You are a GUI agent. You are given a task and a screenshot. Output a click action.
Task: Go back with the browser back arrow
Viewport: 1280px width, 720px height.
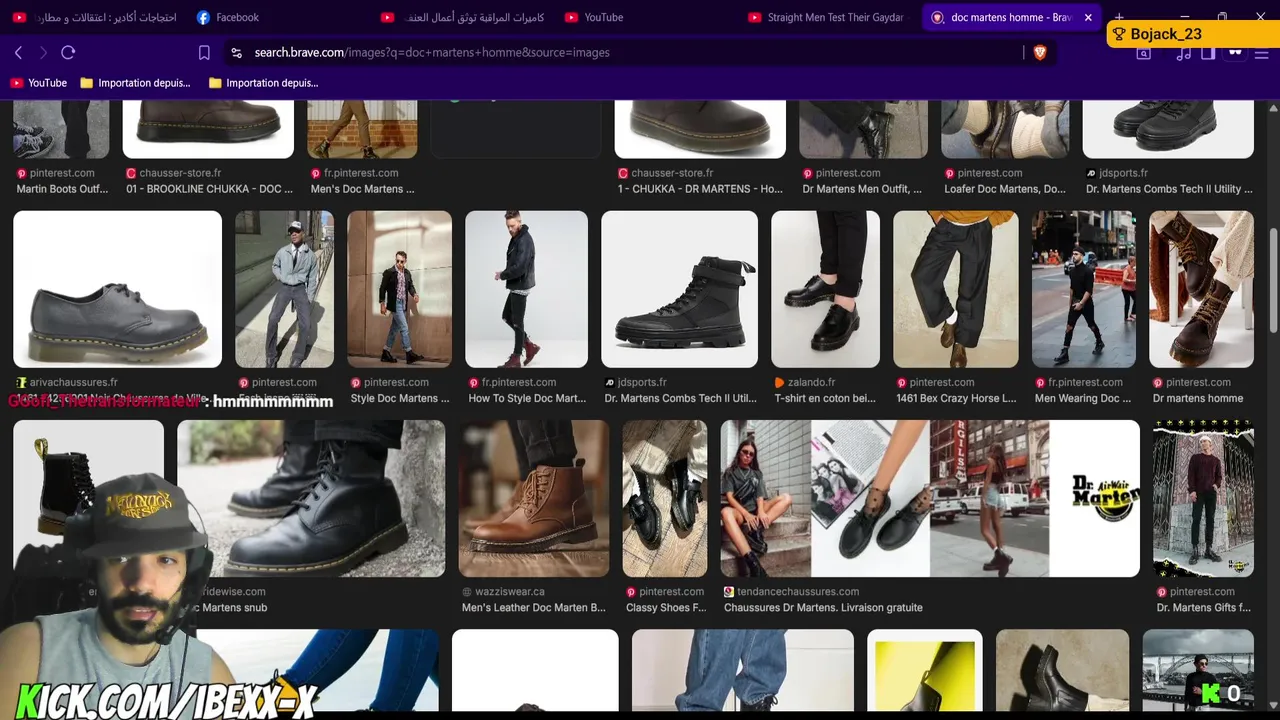point(18,52)
